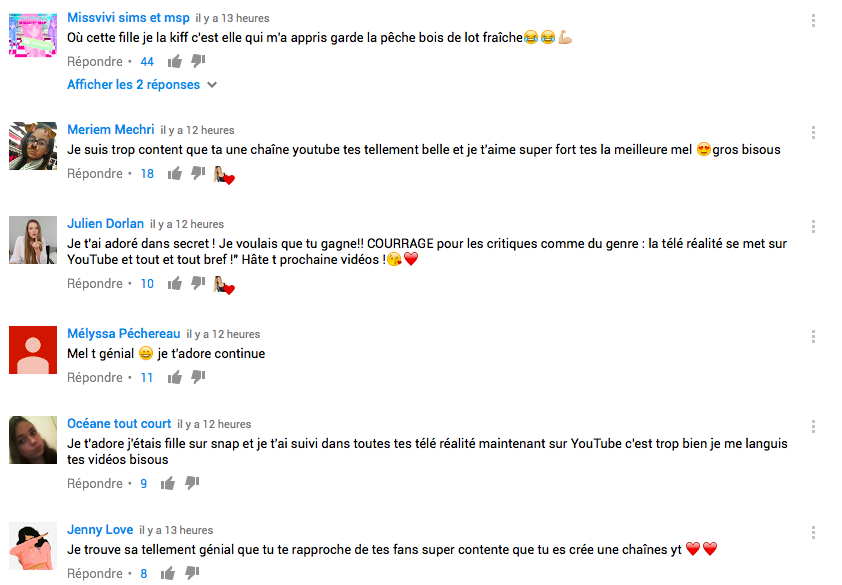Image resolution: width=842 pixels, height=585 pixels.
Task: Click the creator heart badge on Meriem's comment
Action: click(224, 175)
